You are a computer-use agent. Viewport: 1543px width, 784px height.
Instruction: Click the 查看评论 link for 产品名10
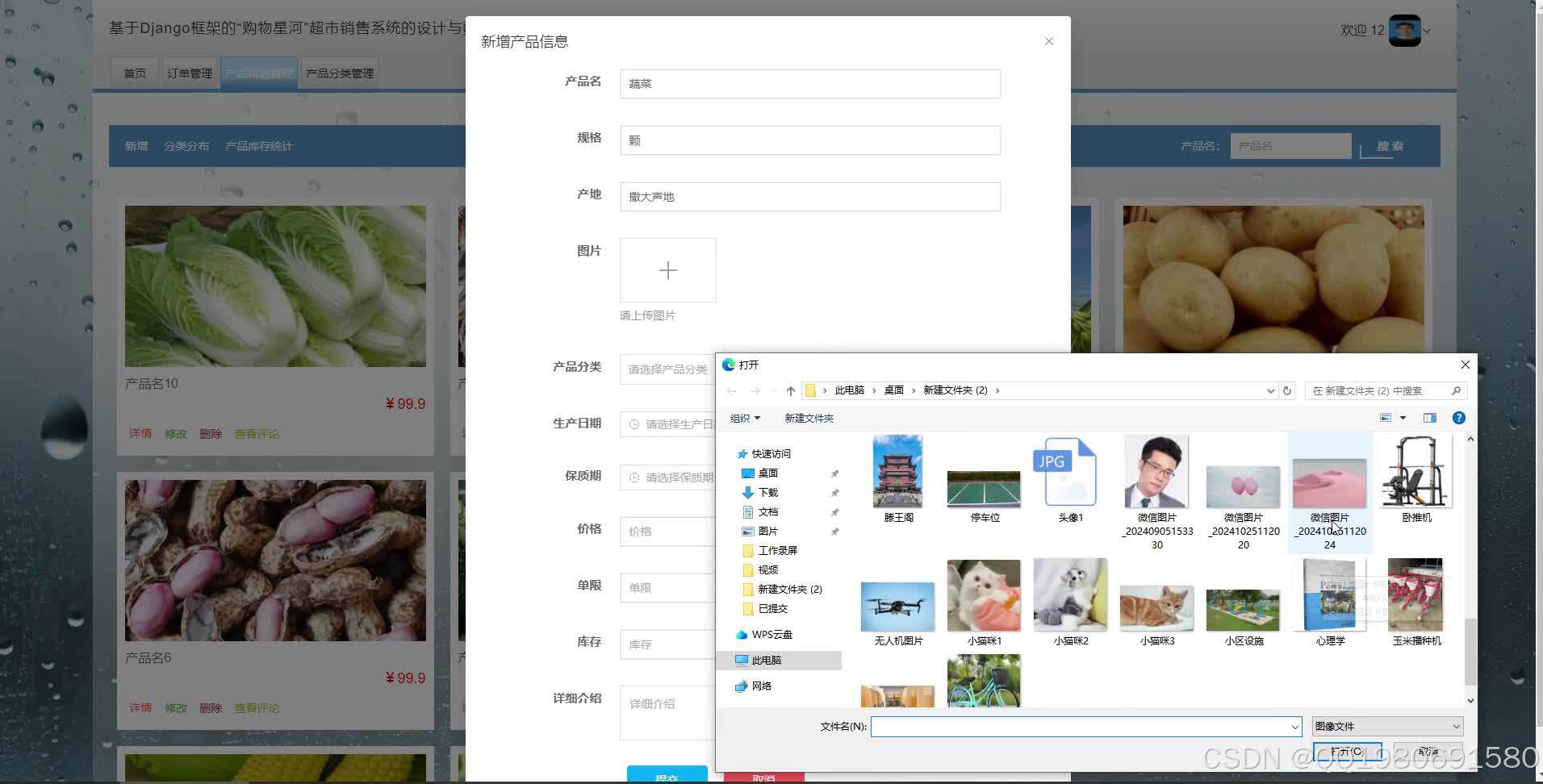(x=257, y=433)
